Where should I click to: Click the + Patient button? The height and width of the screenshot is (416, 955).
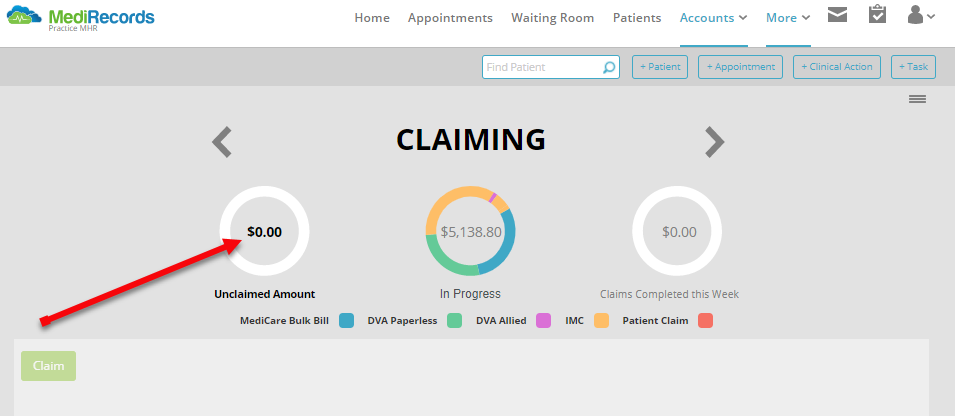[659, 67]
